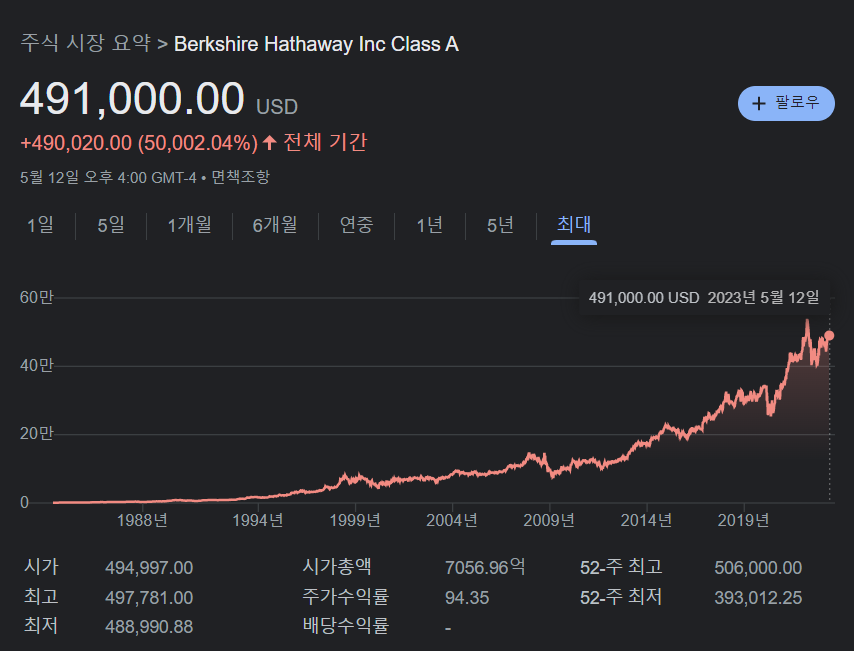This screenshot has height=651, width=854.
Task: Click the 2019년 x-axis label
Action: click(x=743, y=520)
